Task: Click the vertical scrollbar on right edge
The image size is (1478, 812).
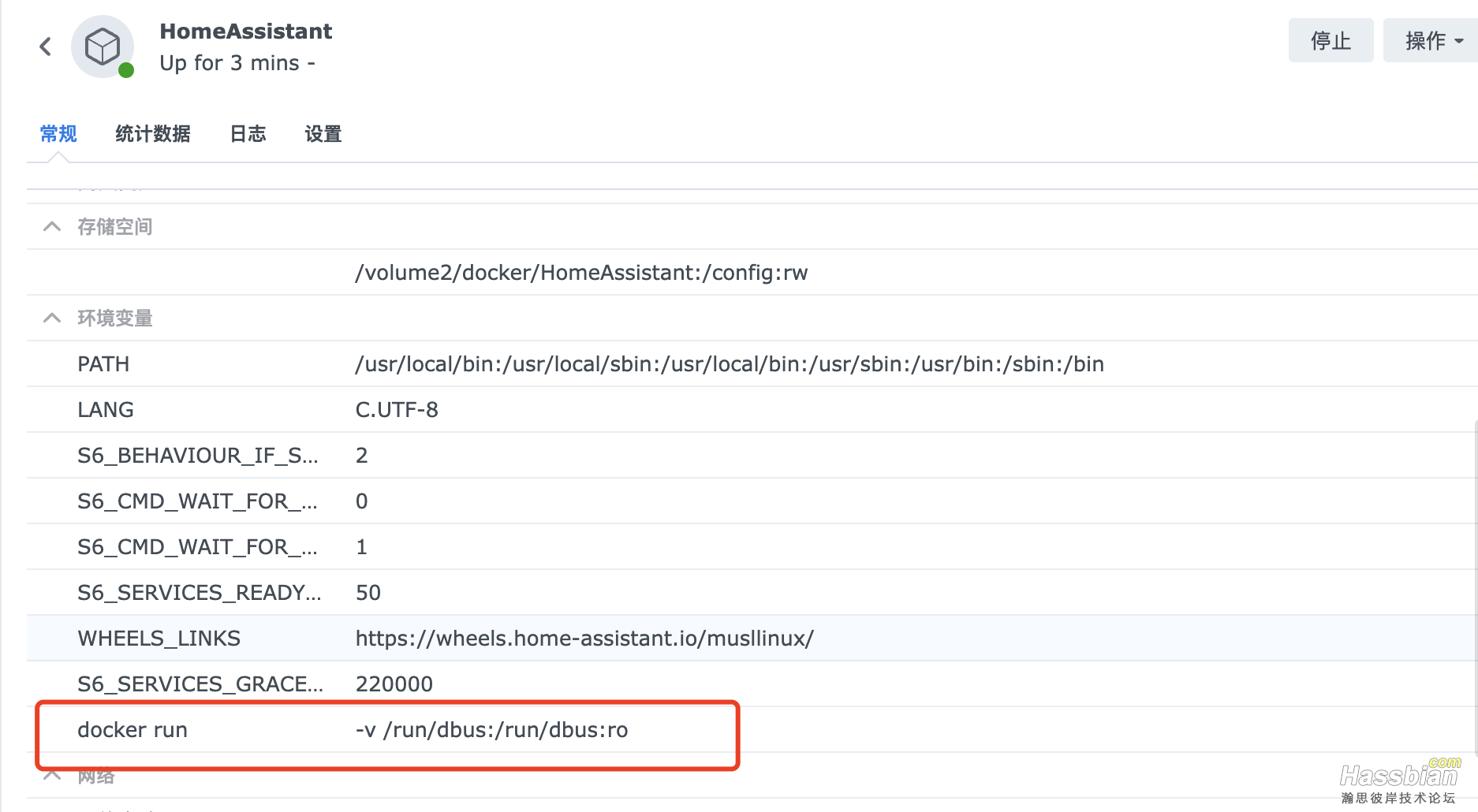Action: tap(1475, 587)
